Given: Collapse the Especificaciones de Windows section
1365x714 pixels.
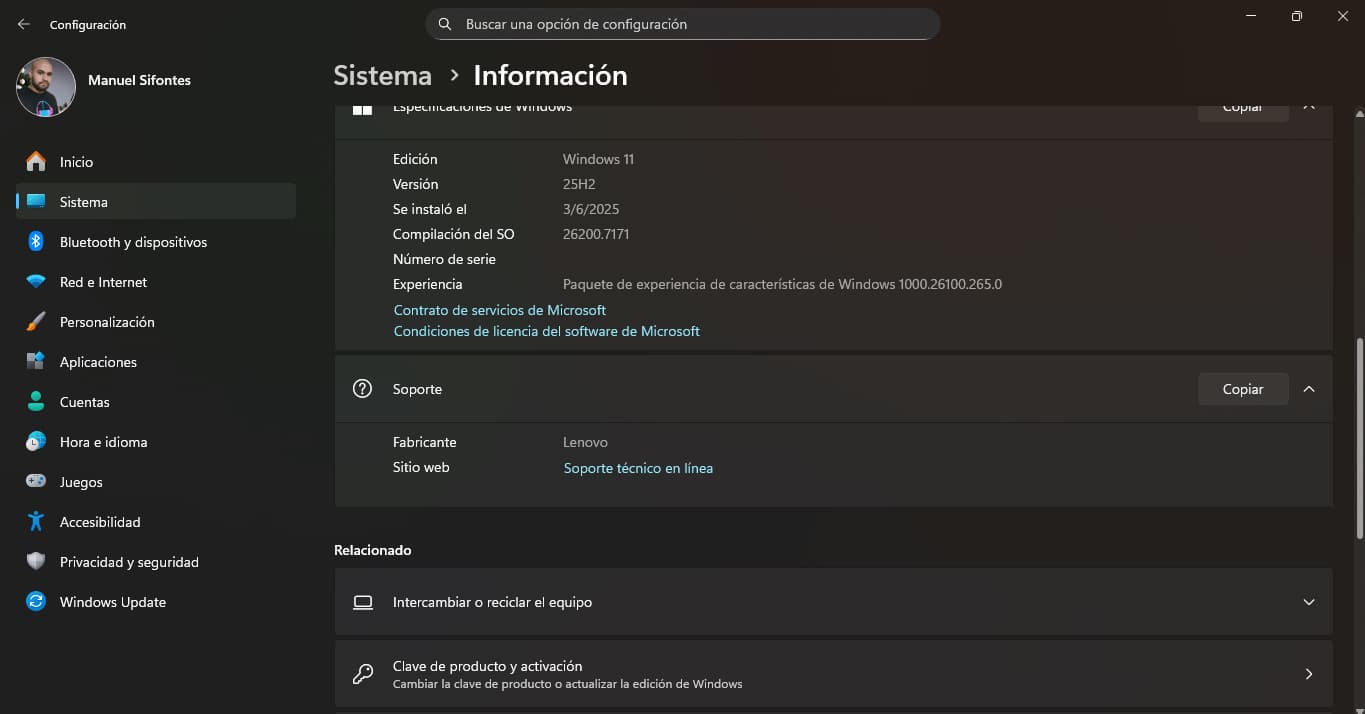Looking at the screenshot, I should tap(1309, 106).
